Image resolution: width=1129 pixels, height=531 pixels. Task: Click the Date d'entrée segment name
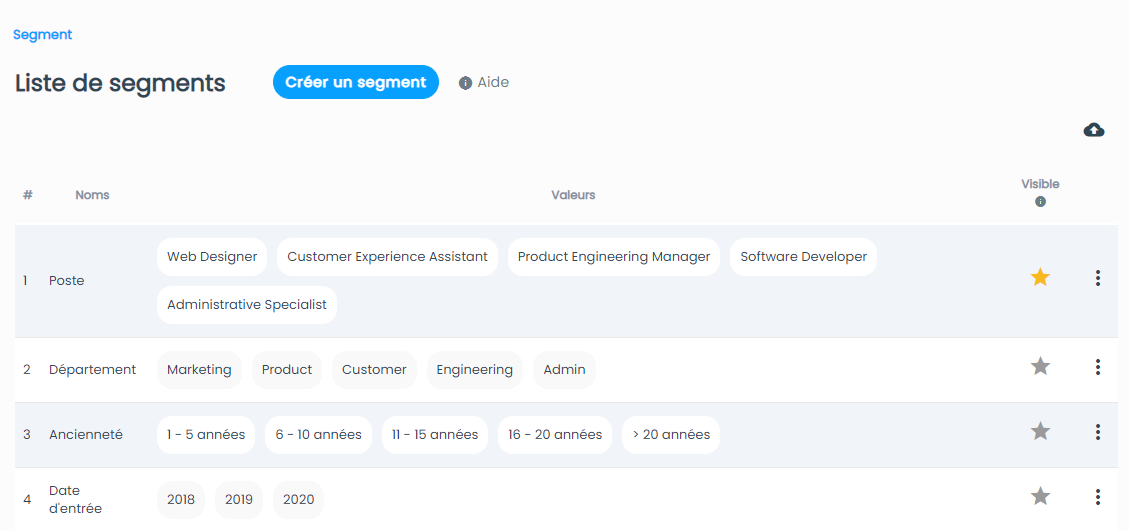(75, 500)
